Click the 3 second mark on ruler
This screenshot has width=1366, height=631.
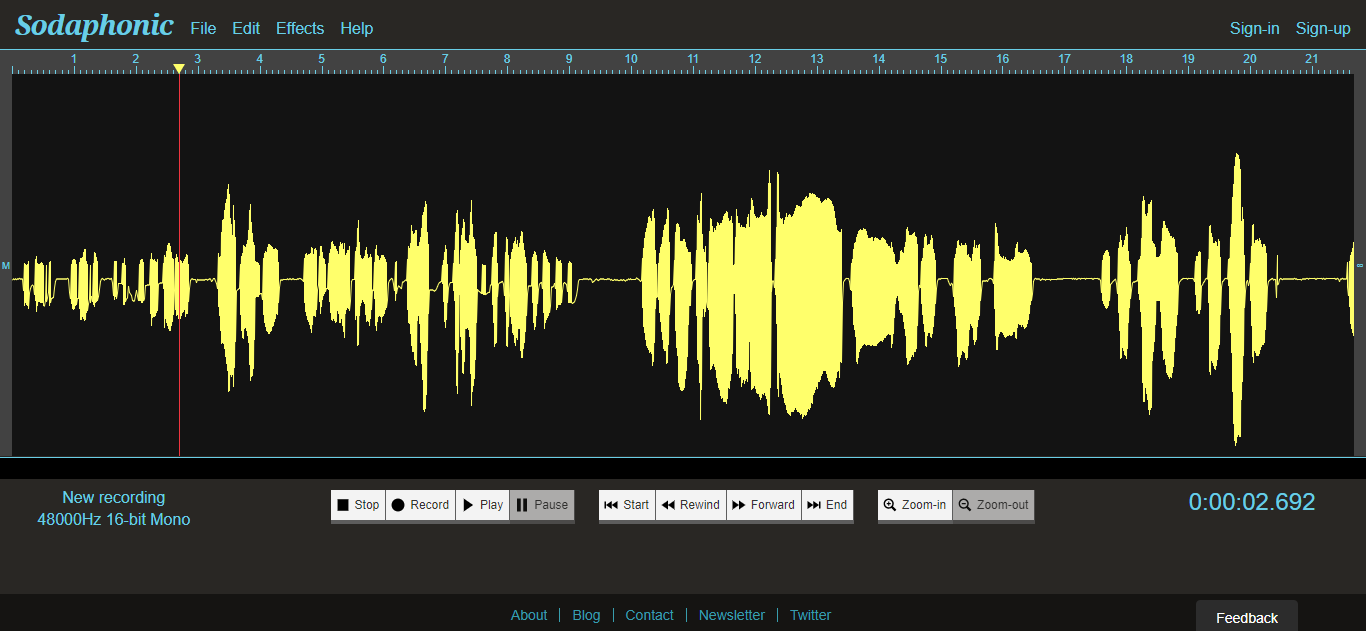coord(198,60)
